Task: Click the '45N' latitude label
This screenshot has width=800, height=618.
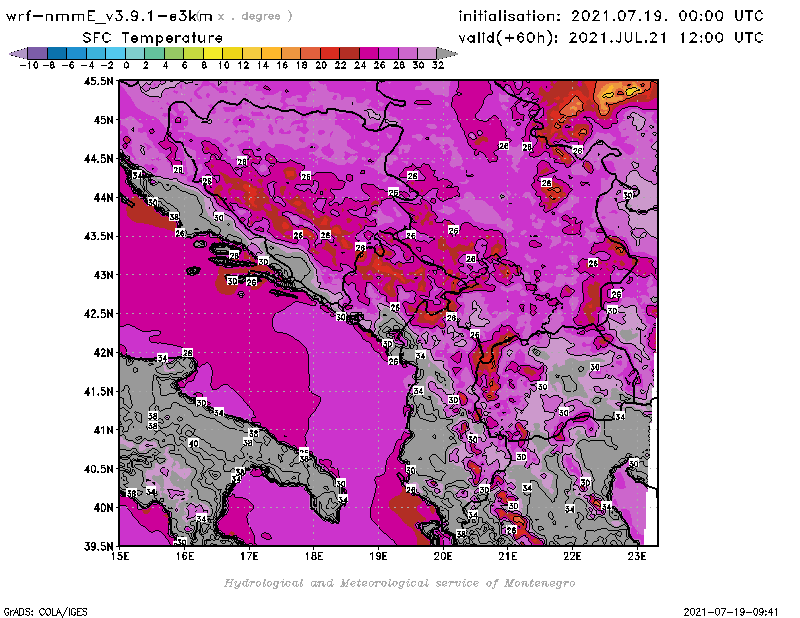Action: pyautogui.click(x=103, y=120)
